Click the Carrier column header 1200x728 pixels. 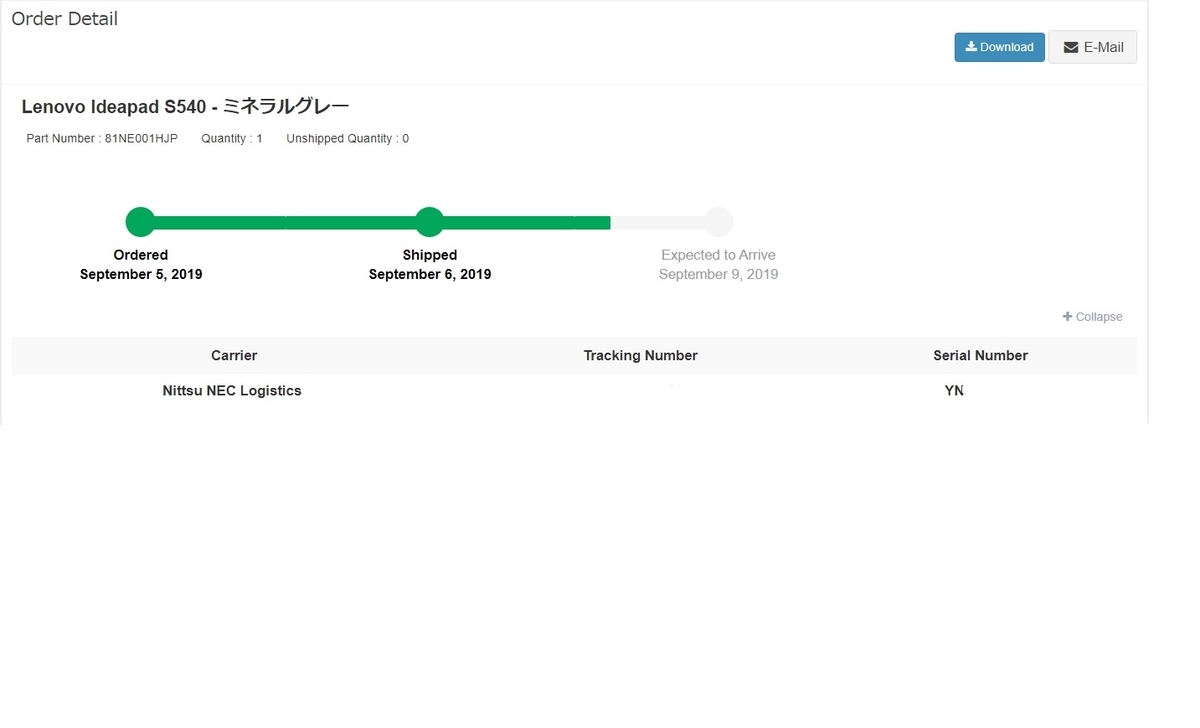click(x=234, y=356)
